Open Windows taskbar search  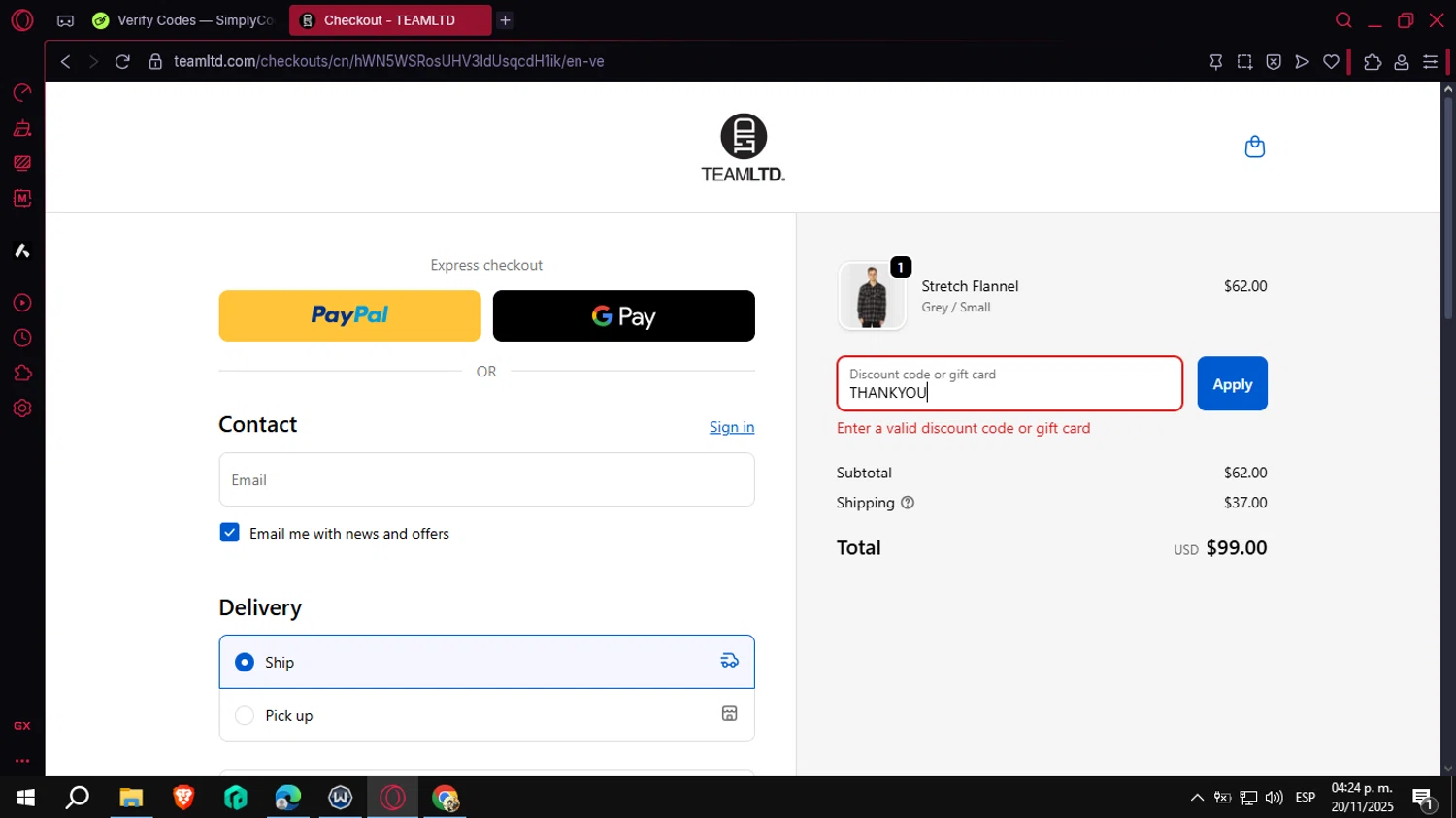(x=78, y=798)
